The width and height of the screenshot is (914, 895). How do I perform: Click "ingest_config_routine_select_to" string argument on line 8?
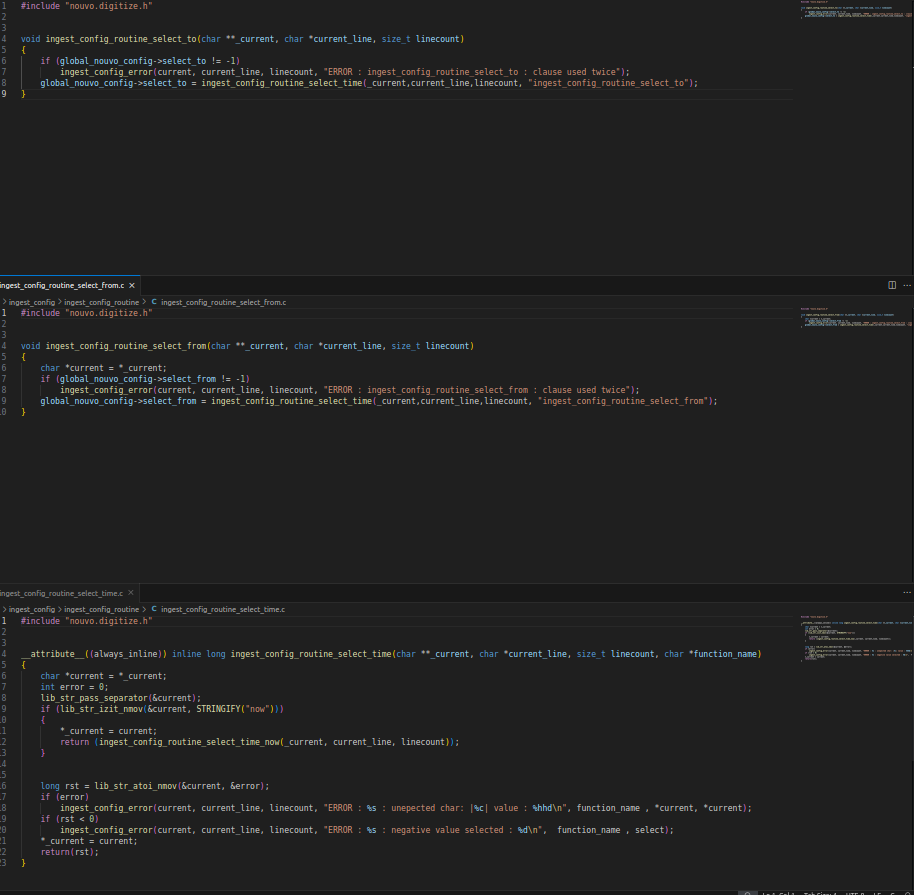[608, 83]
